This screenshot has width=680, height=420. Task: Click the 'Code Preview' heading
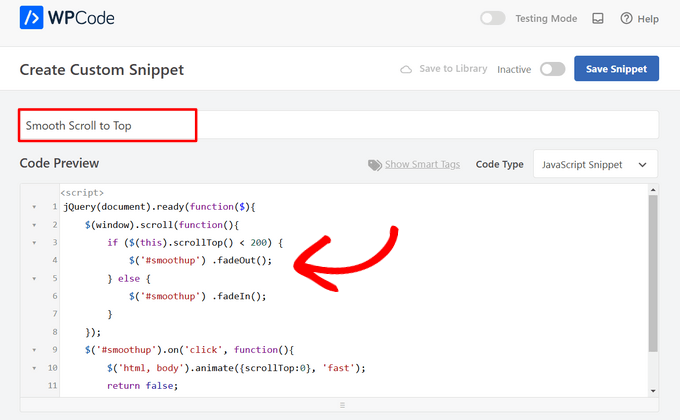pyautogui.click(x=59, y=163)
